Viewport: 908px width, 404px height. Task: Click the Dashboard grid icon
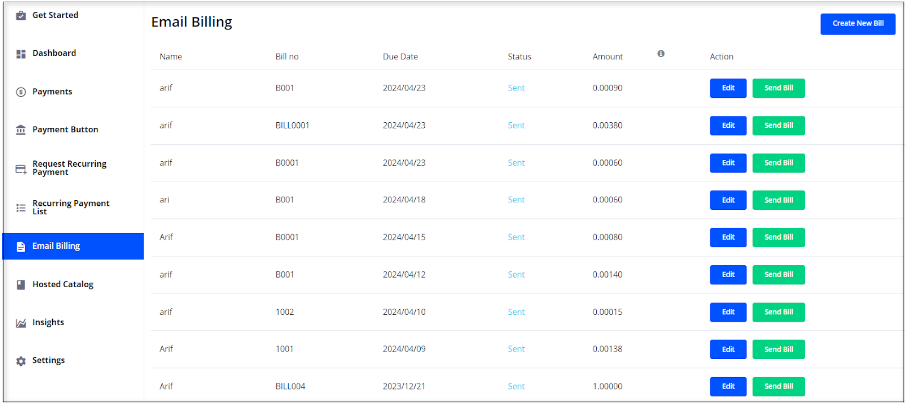(21, 54)
